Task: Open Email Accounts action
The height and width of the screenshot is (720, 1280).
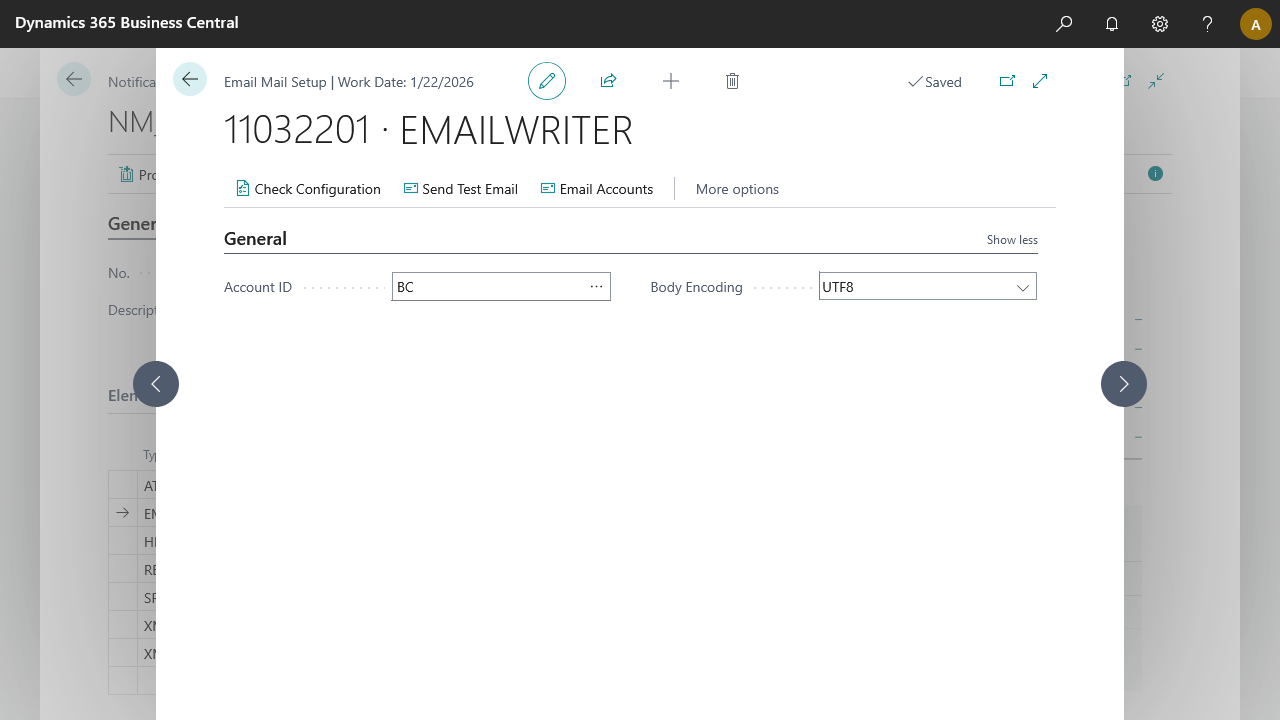Action: [597, 189]
